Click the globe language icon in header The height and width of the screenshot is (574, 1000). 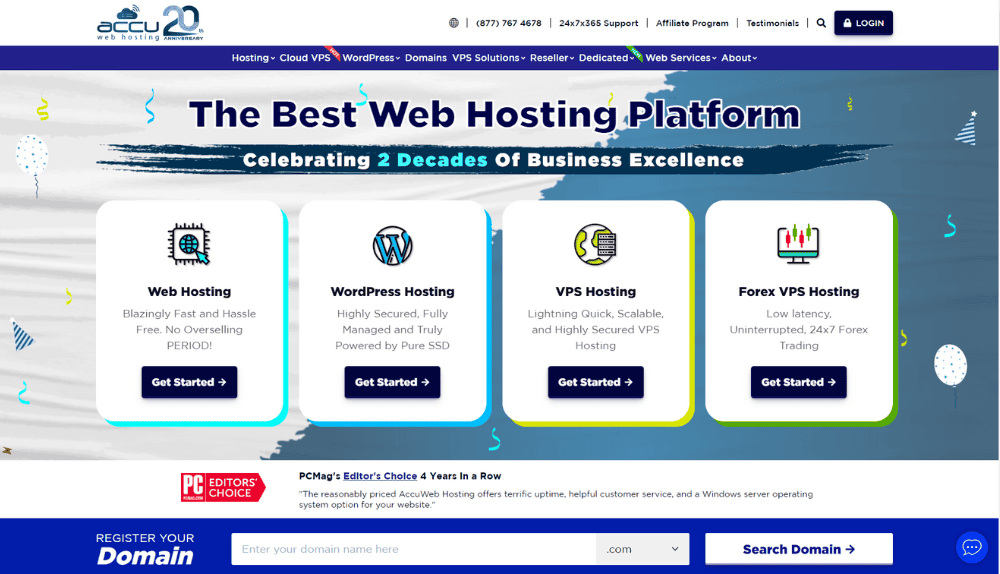click(x=453, y=23)
